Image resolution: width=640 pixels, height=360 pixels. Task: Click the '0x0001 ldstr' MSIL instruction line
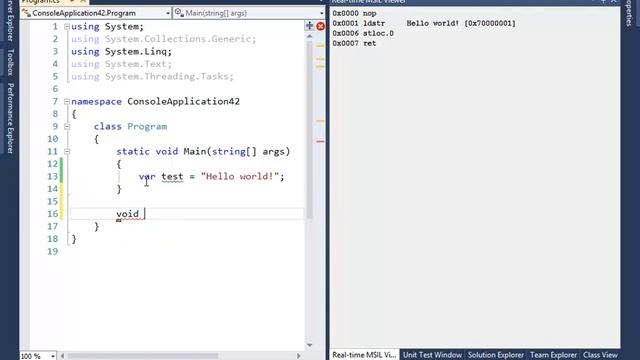424,23
